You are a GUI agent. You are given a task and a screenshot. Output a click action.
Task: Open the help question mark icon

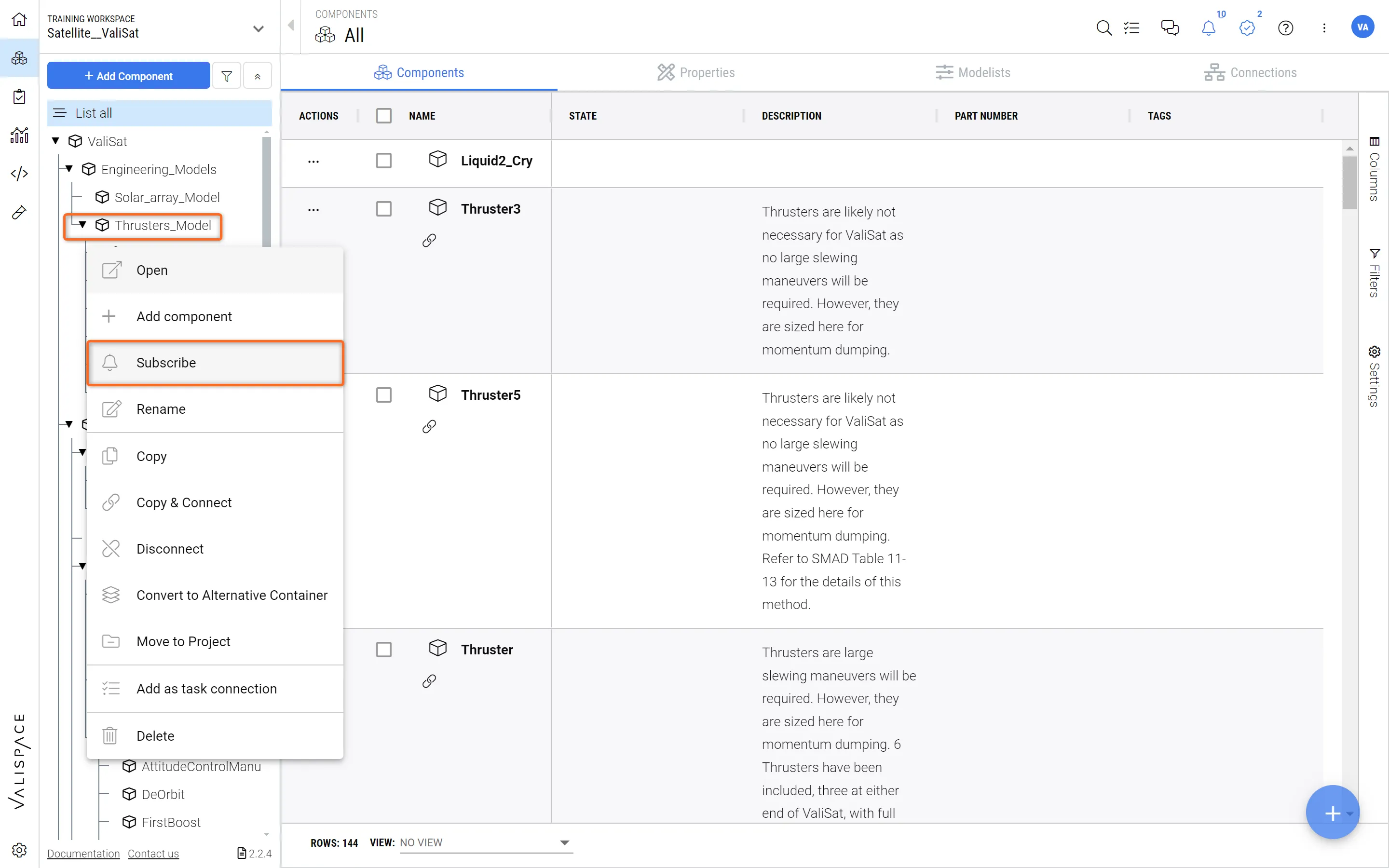pyautogui.click(x=1285, y=27)
